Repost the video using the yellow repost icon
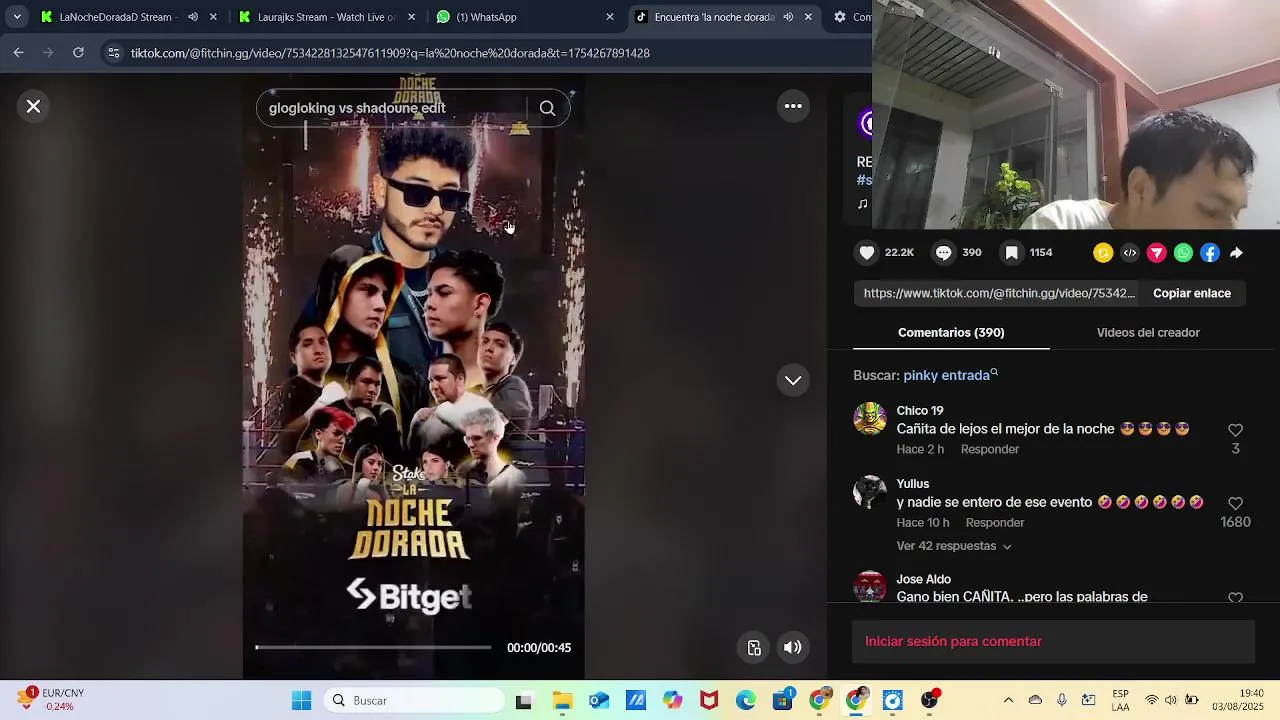 click(x=1103, y=253)
